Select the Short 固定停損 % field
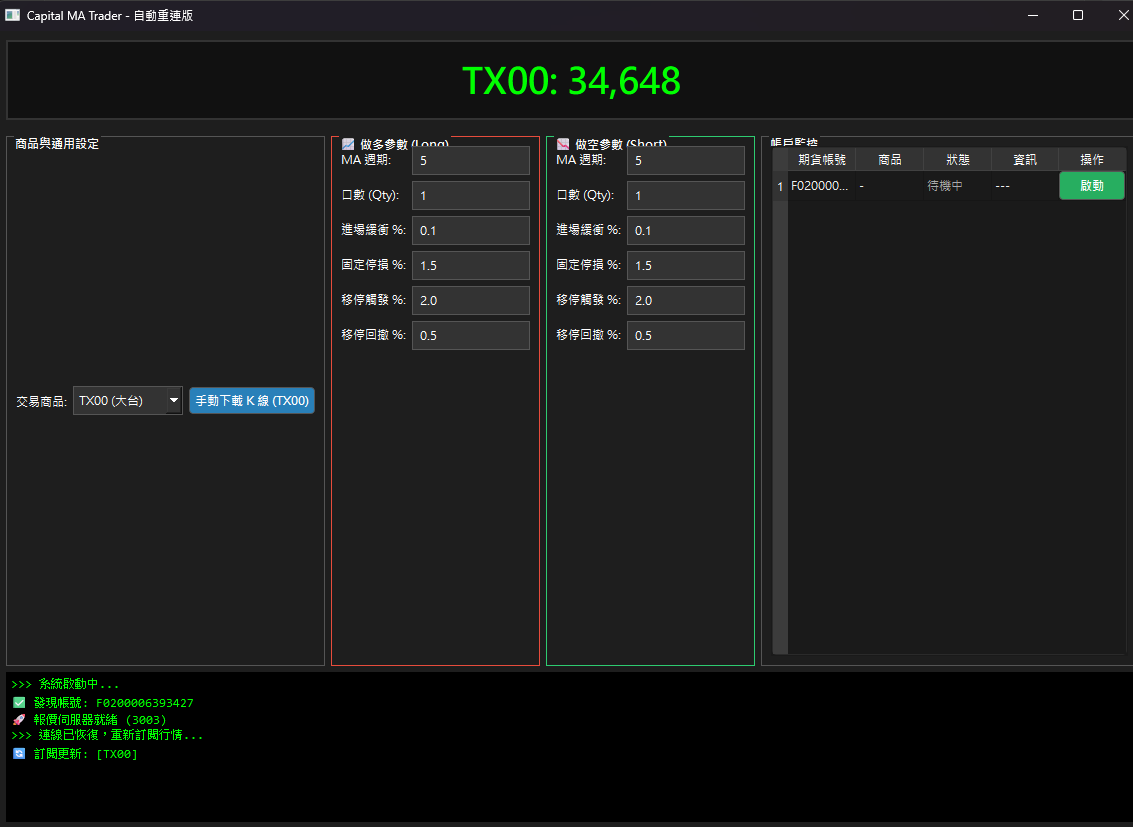The height and width of the screenshot is (827, 1133). 685,266
